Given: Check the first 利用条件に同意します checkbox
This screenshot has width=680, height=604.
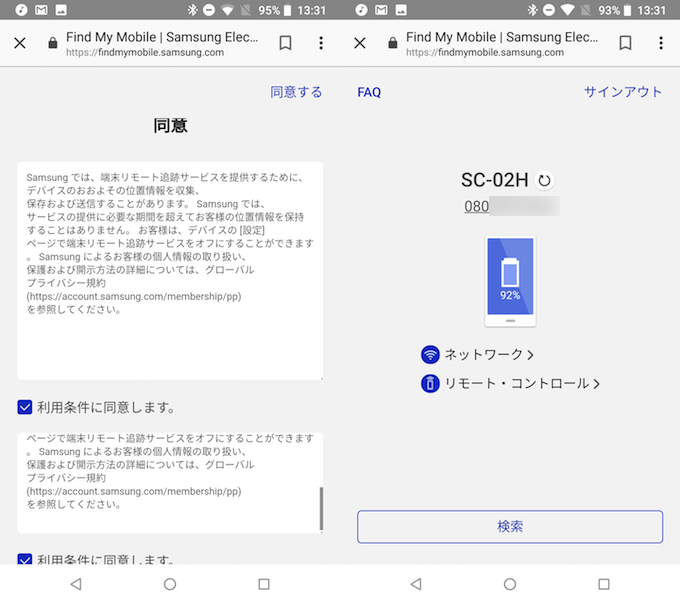Looking at the screenshot, I should pos(25,407).
